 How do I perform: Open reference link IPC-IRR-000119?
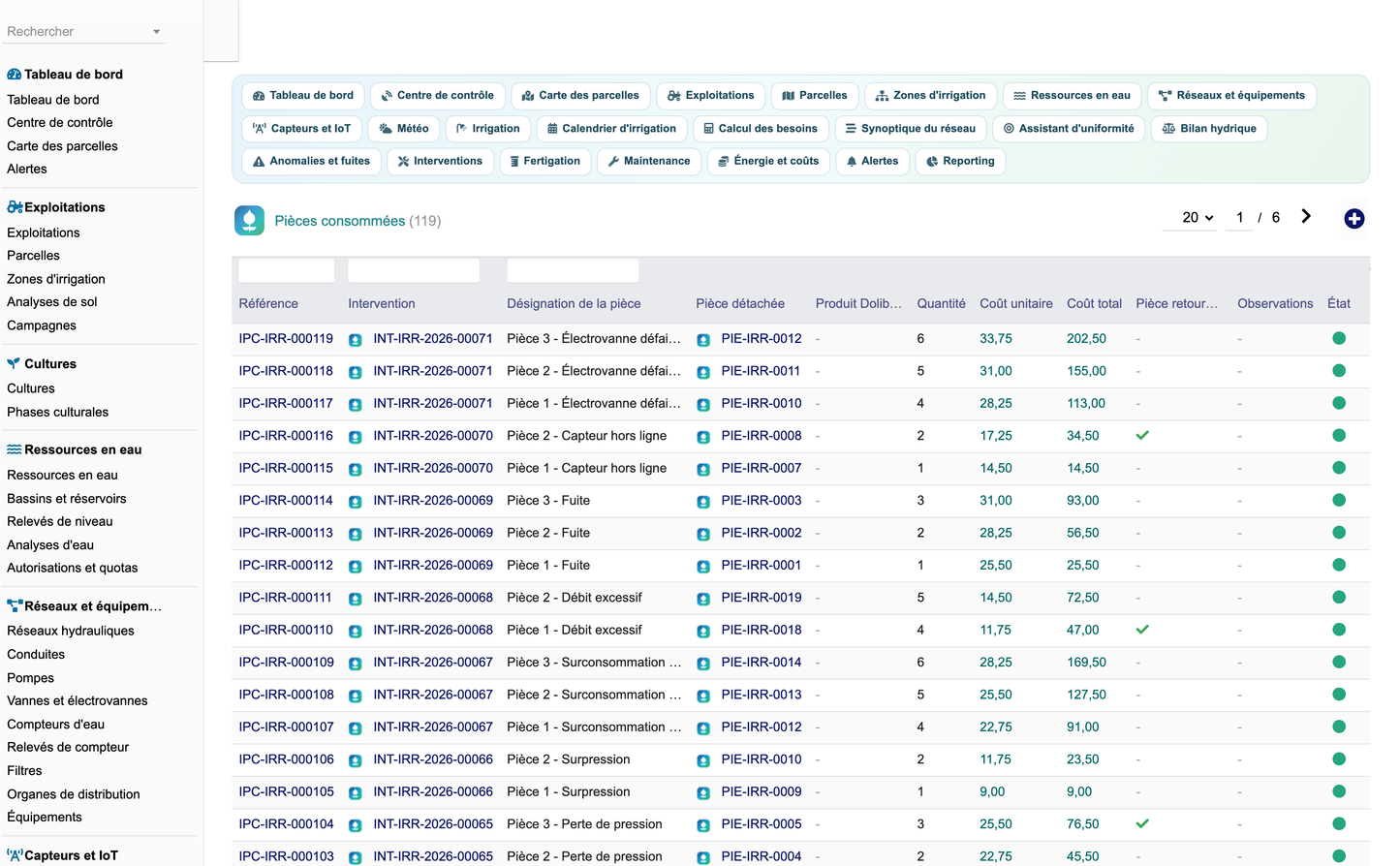(286, 339)
